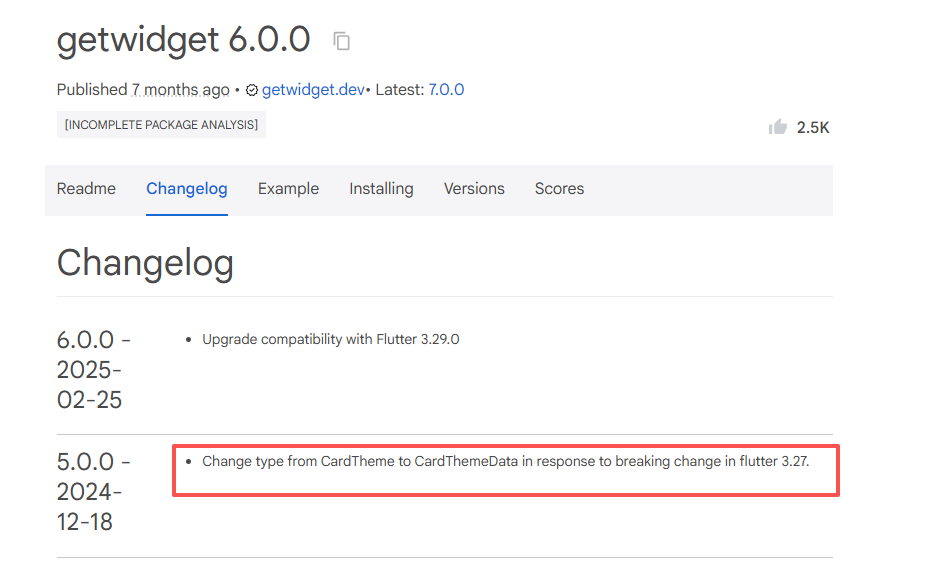Click the large Changelog heading

(x=145, y=263)
